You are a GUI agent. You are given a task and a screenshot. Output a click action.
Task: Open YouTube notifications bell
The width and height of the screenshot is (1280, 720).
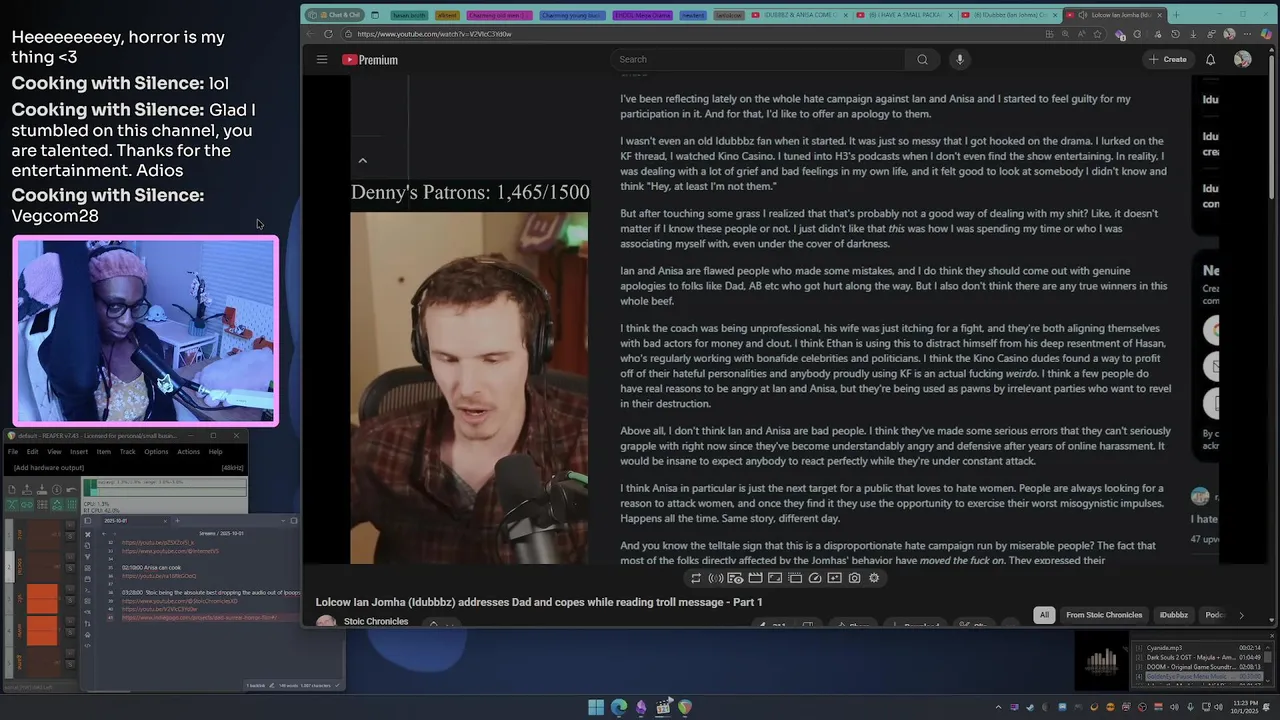tap(1210, 59)
